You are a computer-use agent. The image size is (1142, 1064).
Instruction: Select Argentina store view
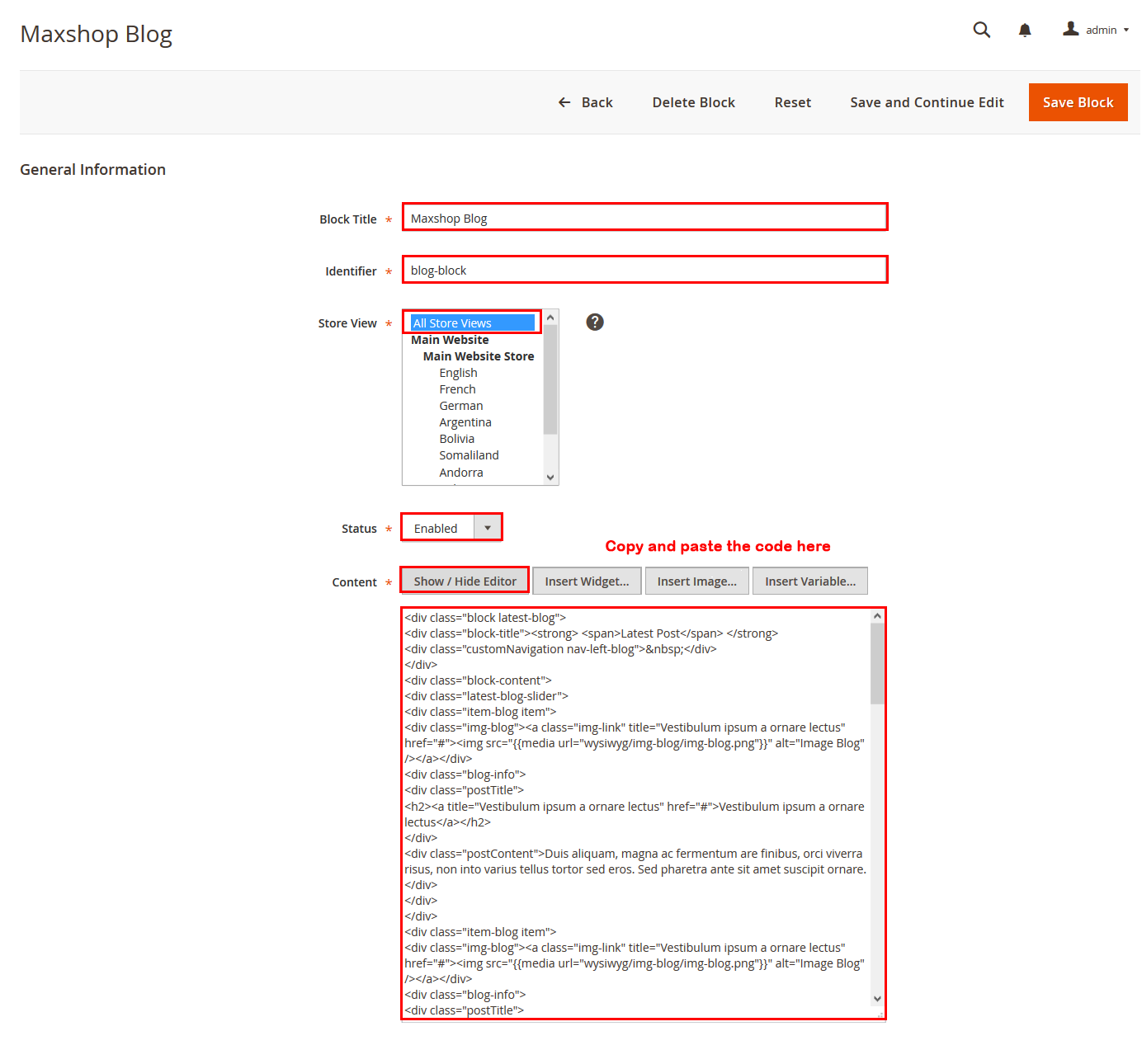pos(465,422)
